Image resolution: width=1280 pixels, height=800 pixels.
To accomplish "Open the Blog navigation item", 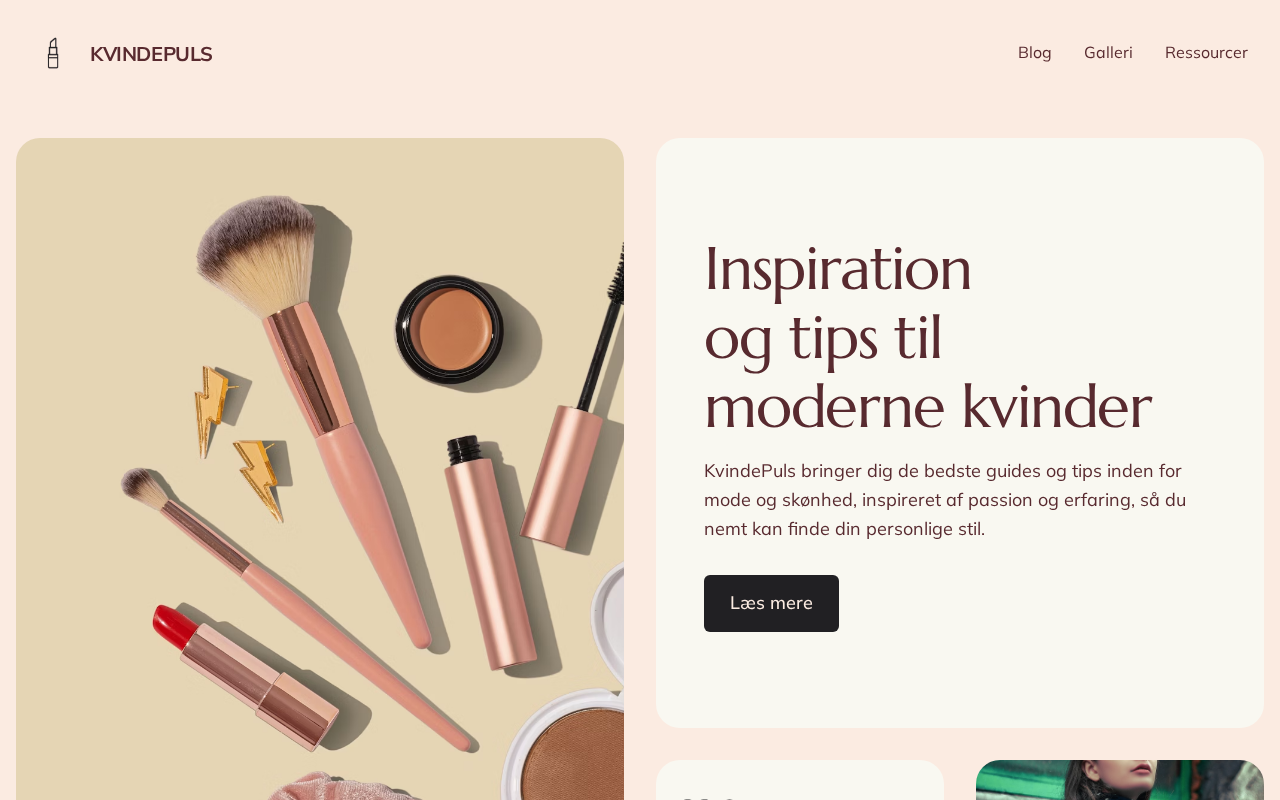I will pos(1034,52).
